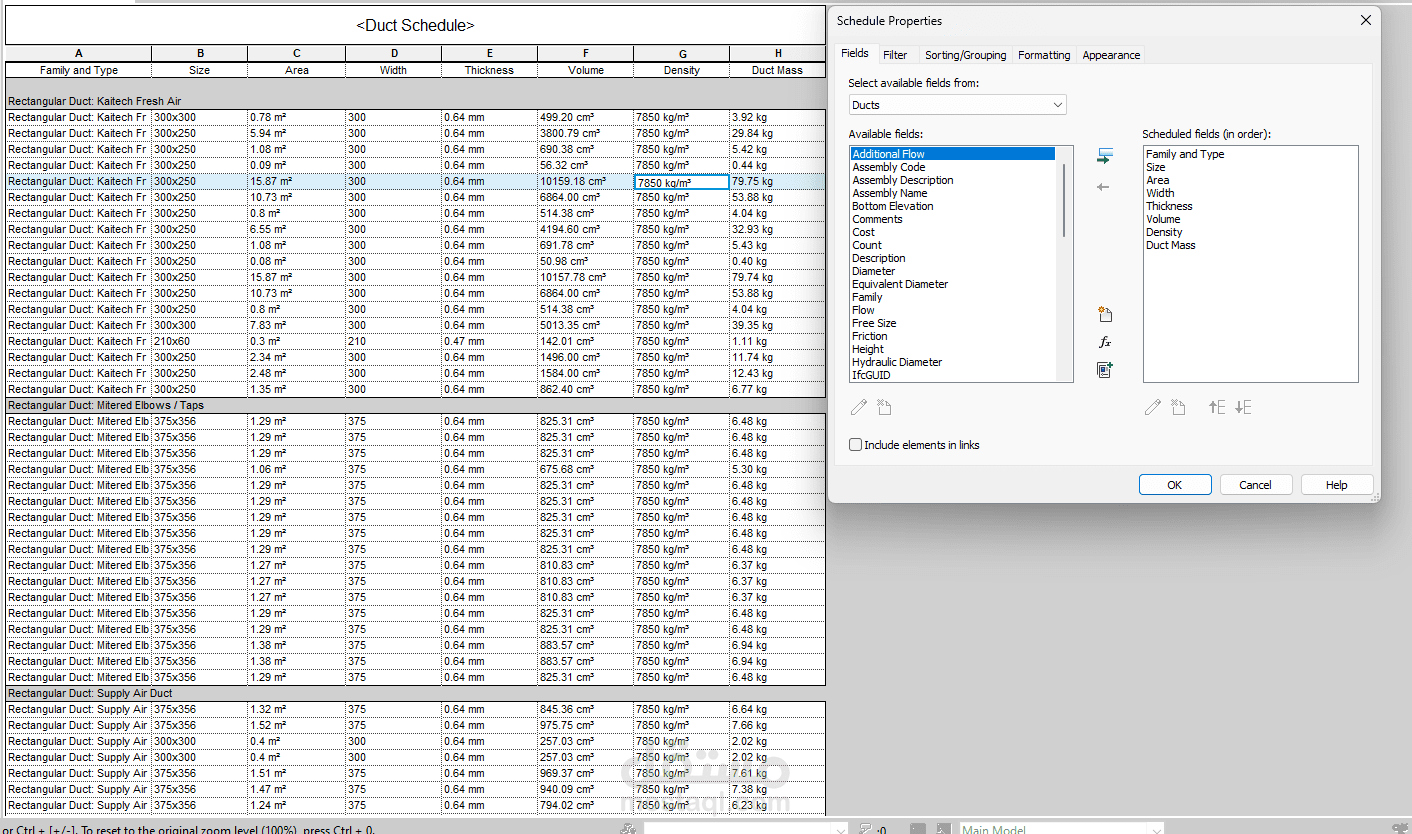
Task: Click the Available fields list scrollbar
Action: (x=1064, y=200)
